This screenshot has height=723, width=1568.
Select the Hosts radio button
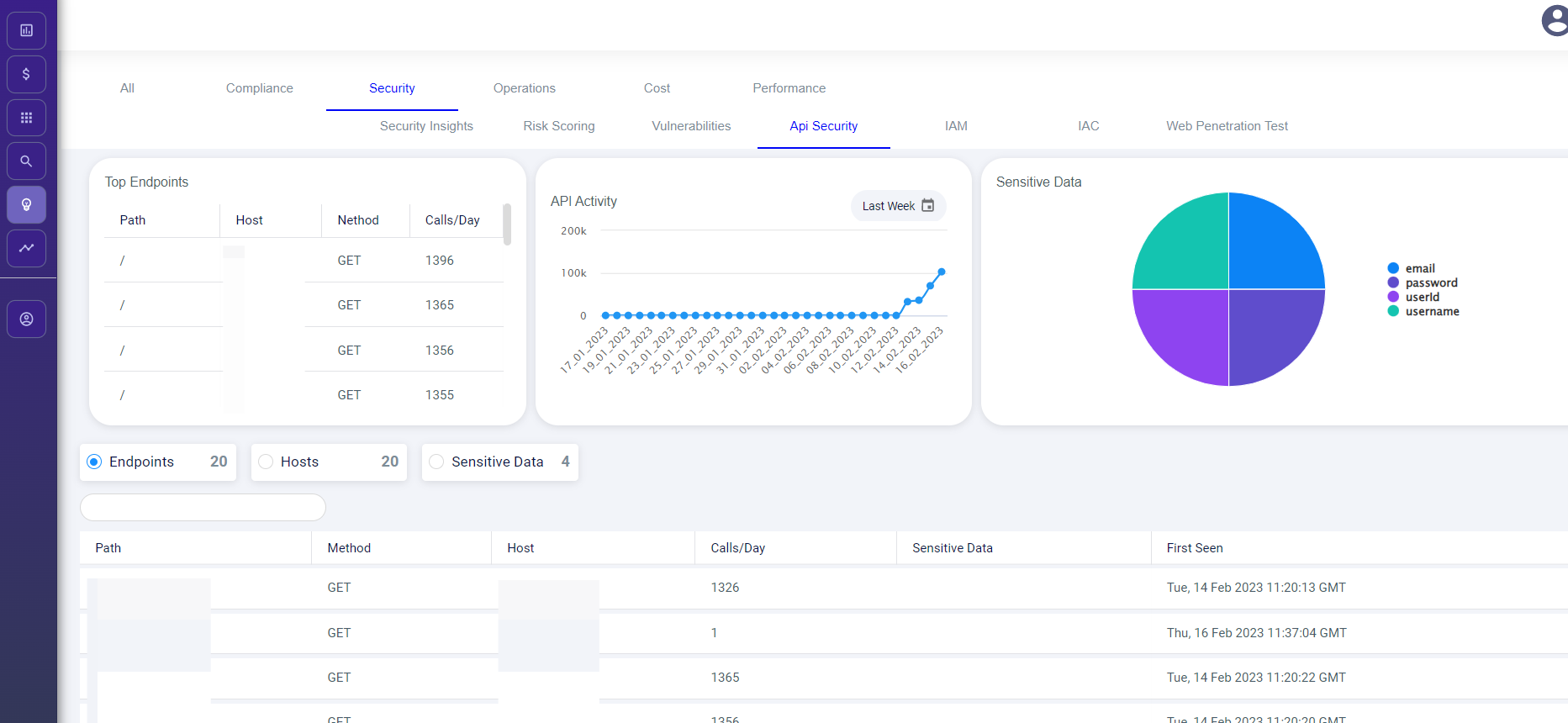[x=266, y=462]
